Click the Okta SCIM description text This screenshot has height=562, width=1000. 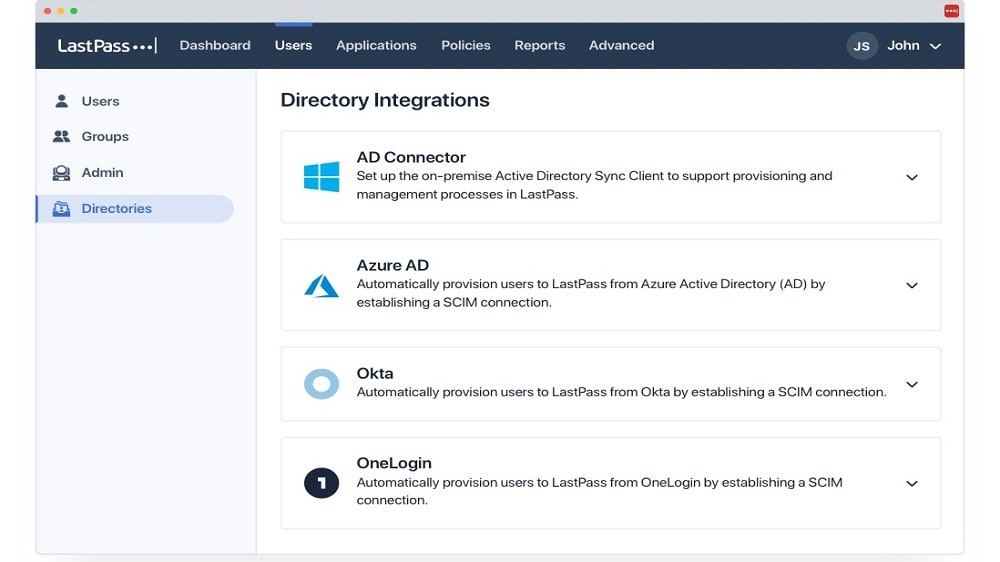[x=621, y=392]
